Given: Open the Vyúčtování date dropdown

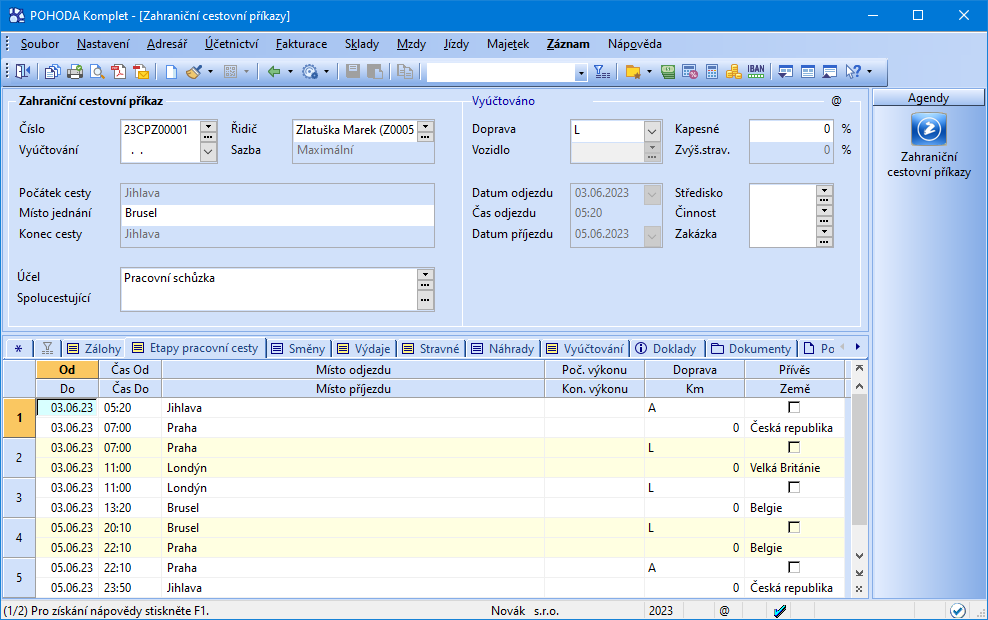Looking at the screenshot, I should (x=209, y=151).
